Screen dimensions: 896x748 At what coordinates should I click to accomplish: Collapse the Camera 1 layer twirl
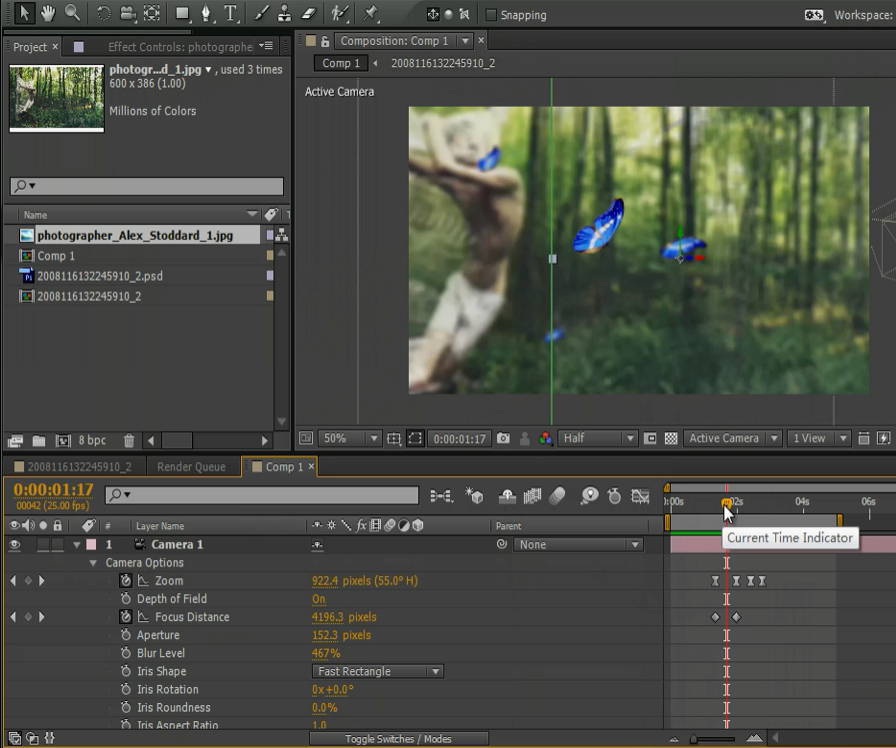pos(77,545)
